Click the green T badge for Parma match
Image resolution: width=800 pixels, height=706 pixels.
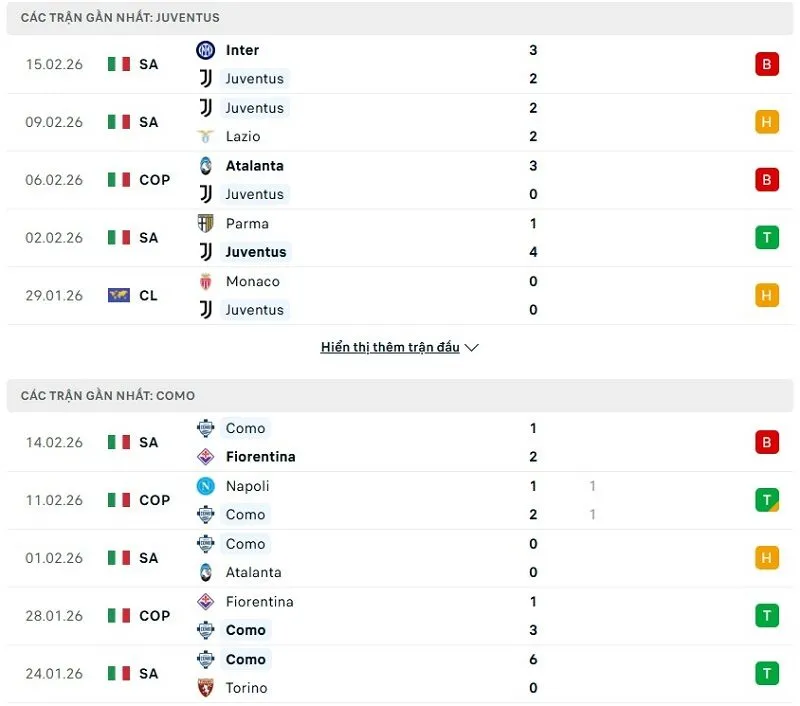coord(767,238)
